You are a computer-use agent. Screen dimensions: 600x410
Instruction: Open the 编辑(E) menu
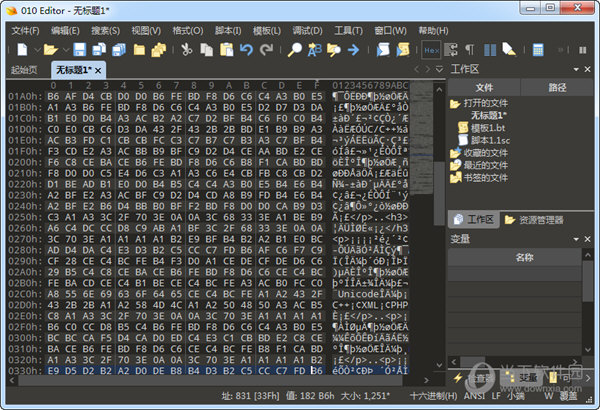[x=65, y=31]
